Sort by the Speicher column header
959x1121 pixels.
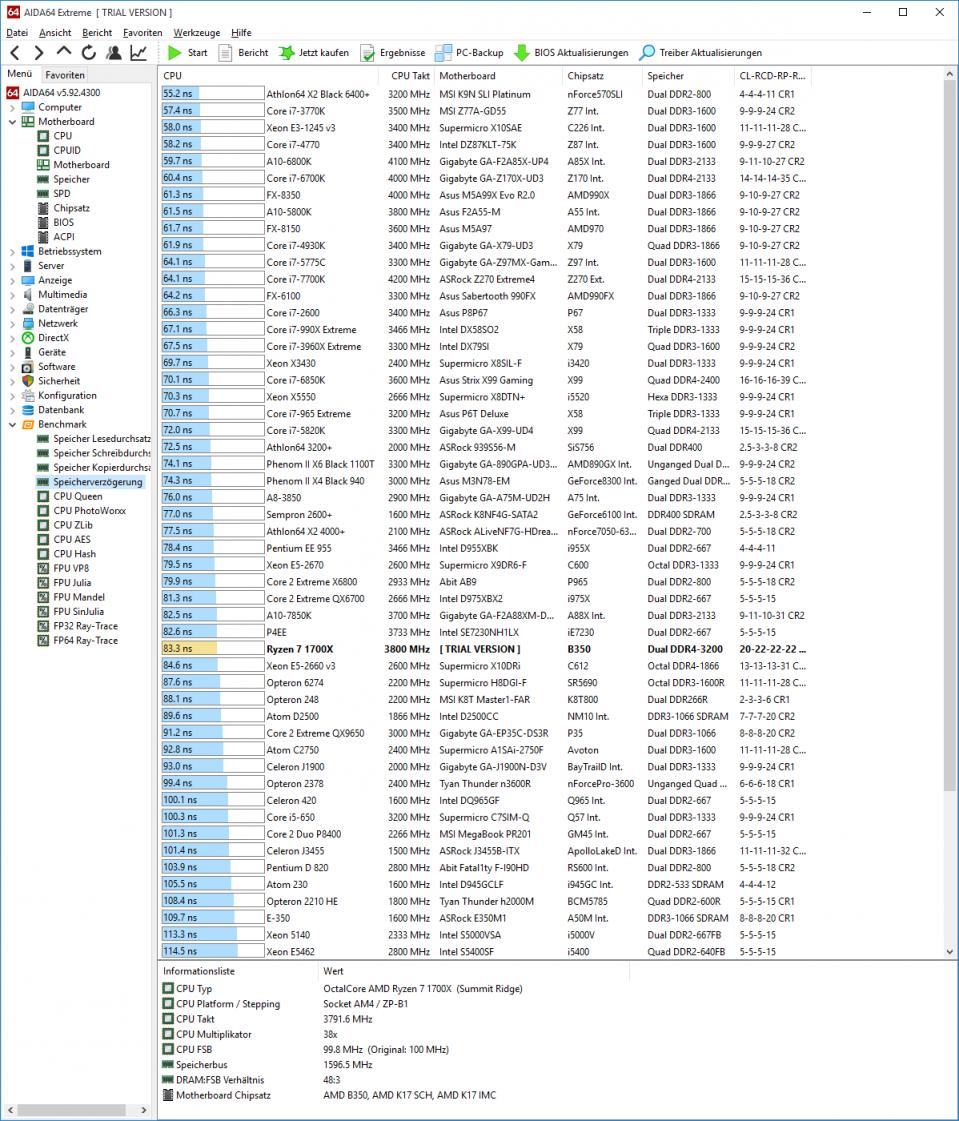click(x=689, y=75)
